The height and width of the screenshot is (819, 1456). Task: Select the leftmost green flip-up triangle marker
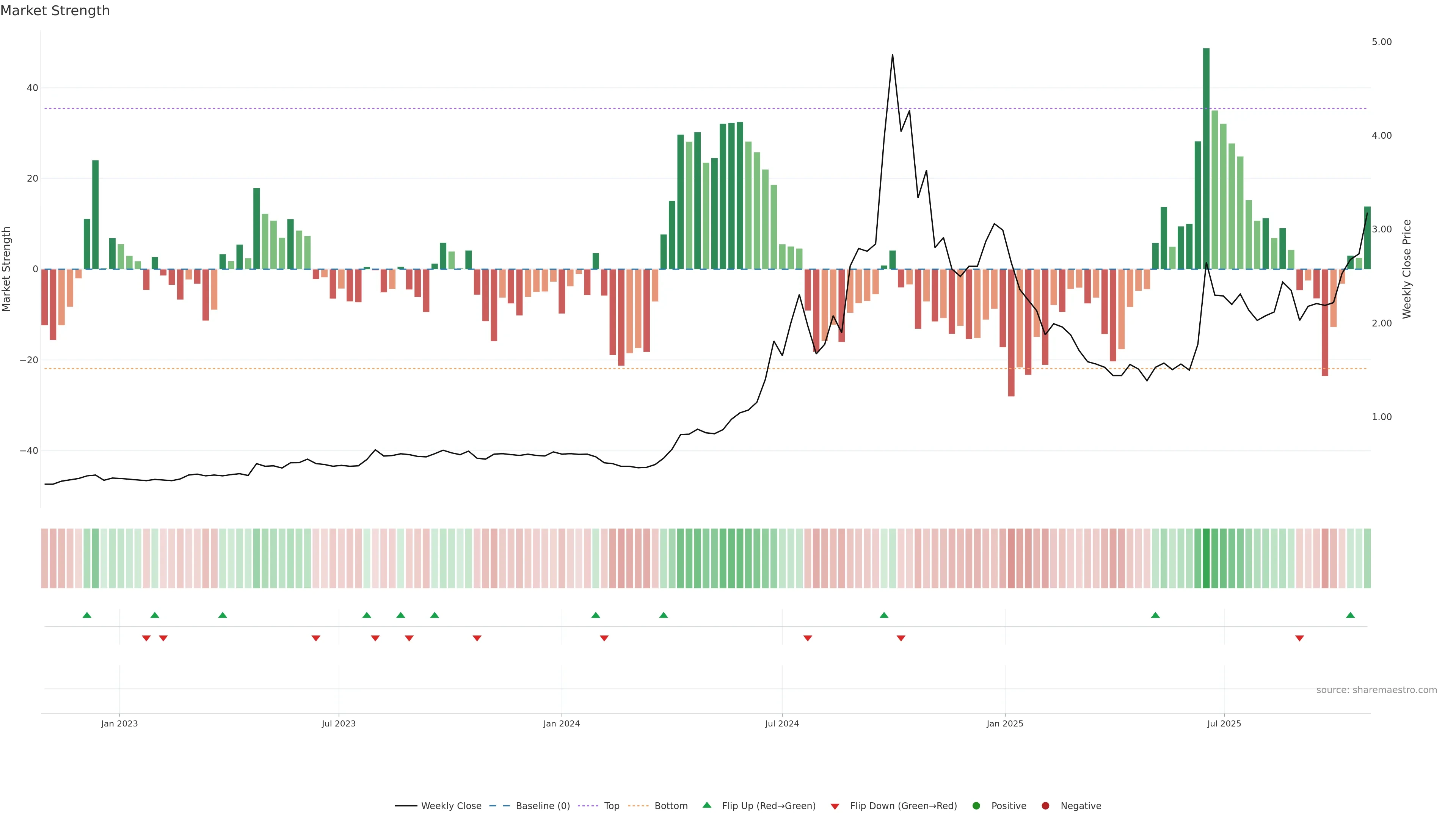click(87, 615)
